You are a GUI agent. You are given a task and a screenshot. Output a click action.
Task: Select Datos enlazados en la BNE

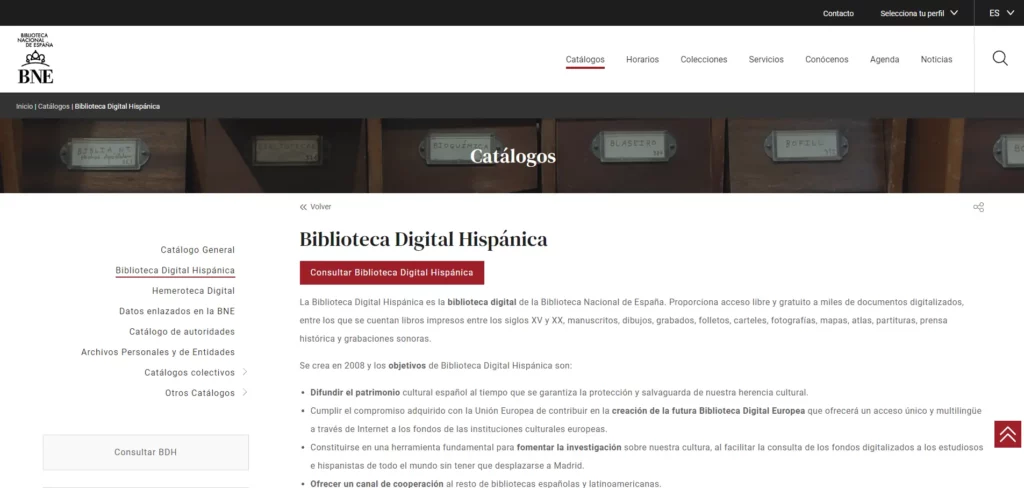[x=177, y=312]
